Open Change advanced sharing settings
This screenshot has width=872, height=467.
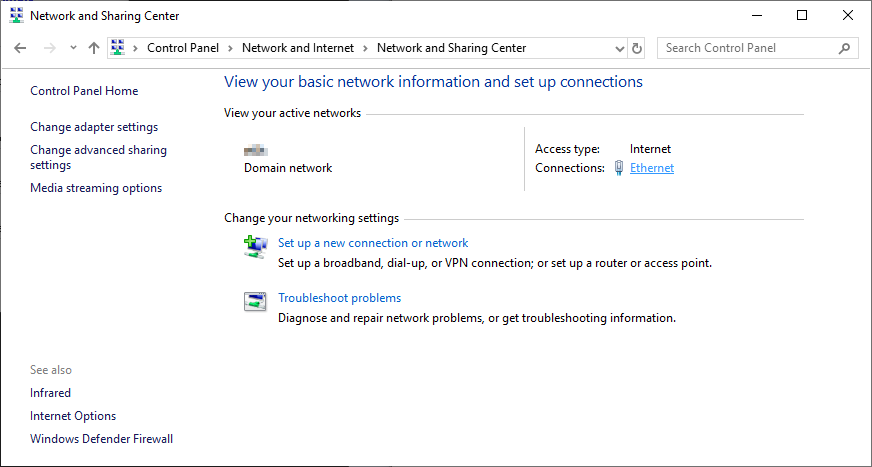point(98,158)
